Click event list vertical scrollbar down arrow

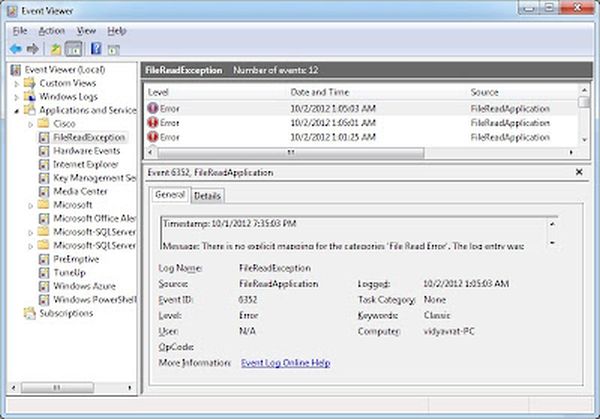coord(584,140)
